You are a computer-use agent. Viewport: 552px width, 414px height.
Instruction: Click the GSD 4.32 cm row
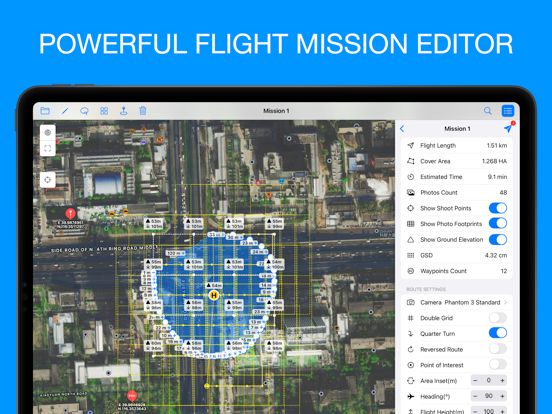click(457, 255)
